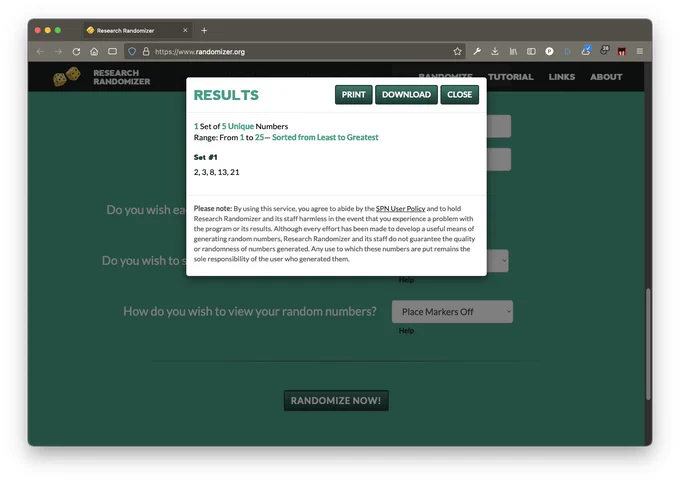Expand the Place Markers Off dropdown
Image resolution: width=680 pixels, height=483 pixels.
pyautogui.click(x=452, y=312)
